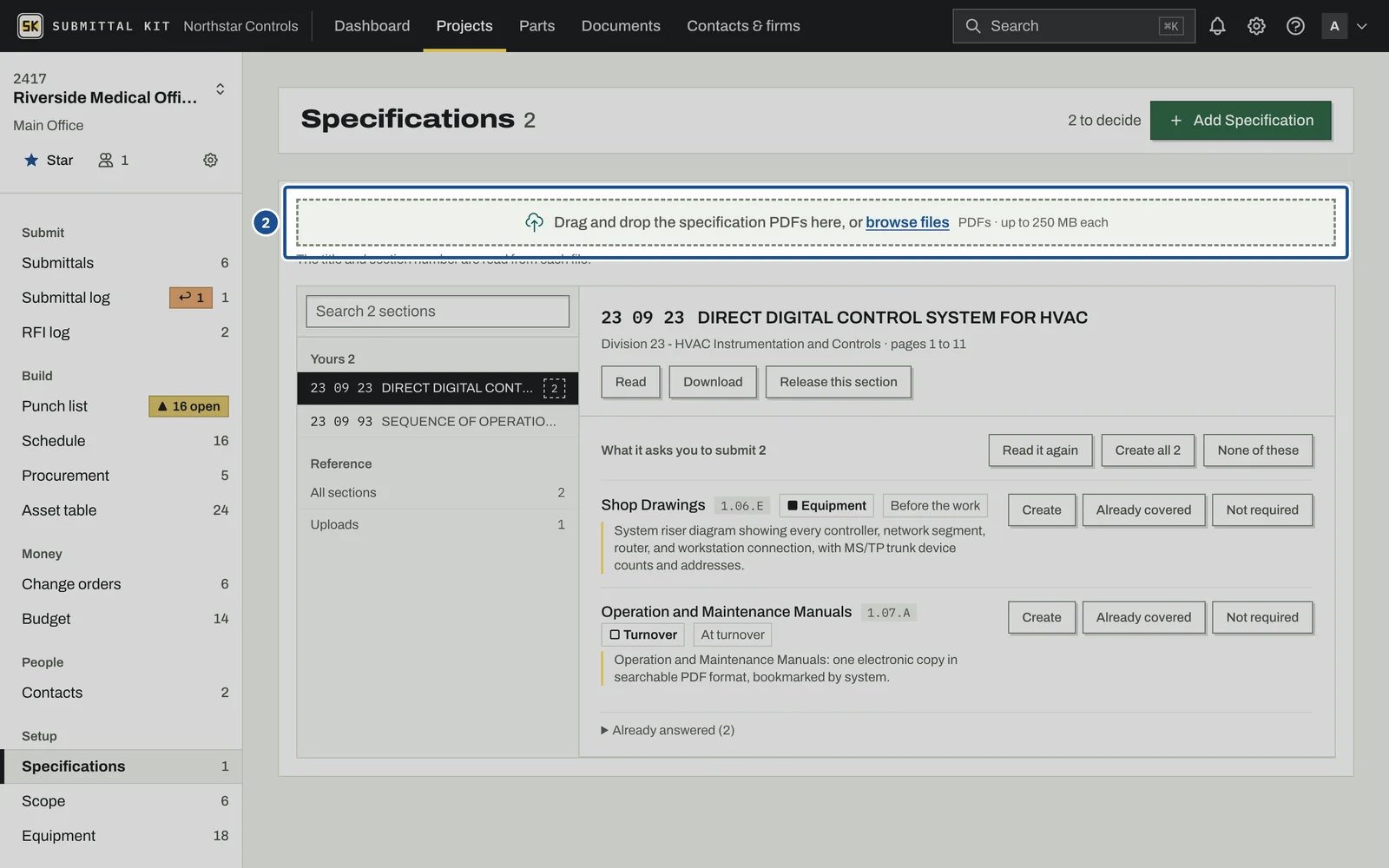This screenshot has height=868, width=1389.
Task: Open Submittal log in sidebar
Action: pos(122,298)
